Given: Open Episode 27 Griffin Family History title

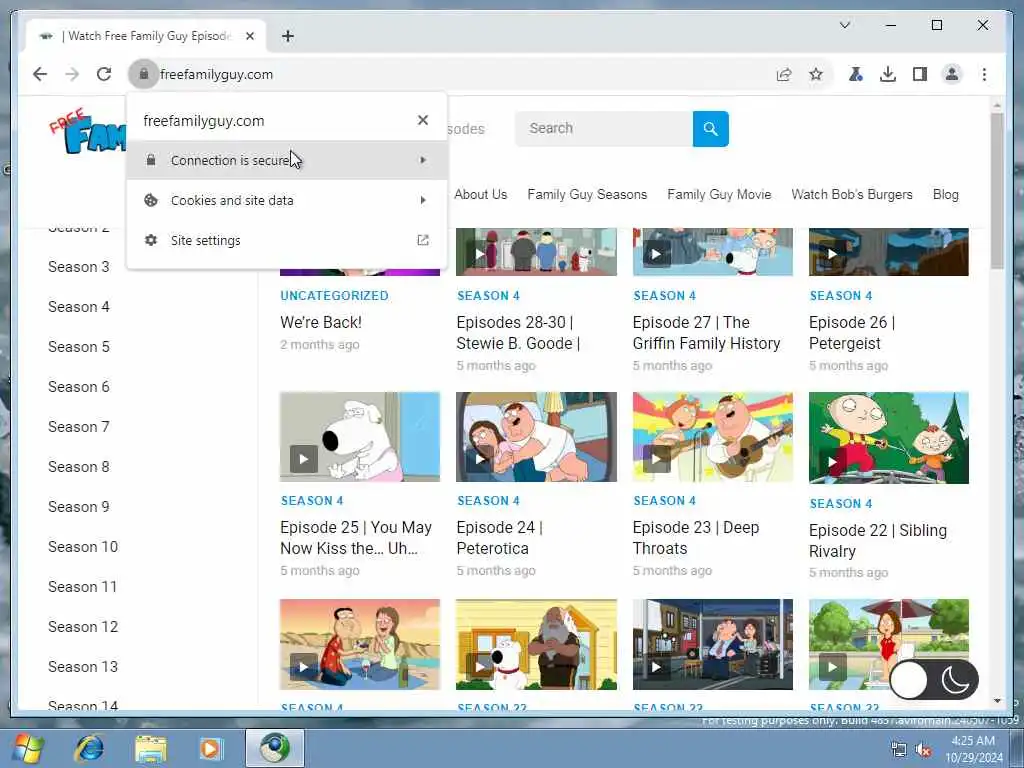Looking at the screenshot, I should 707,332.
